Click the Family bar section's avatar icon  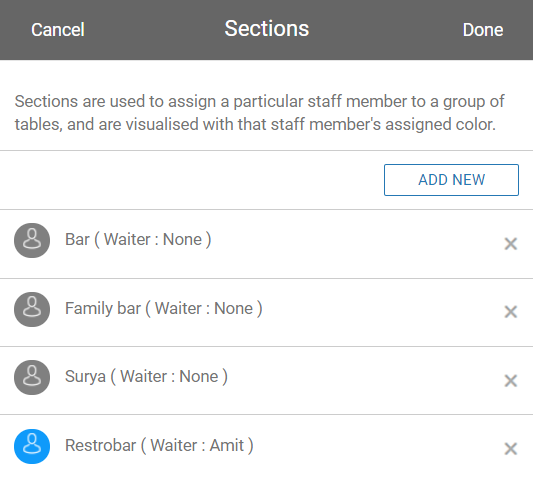(x=32, y=309)
